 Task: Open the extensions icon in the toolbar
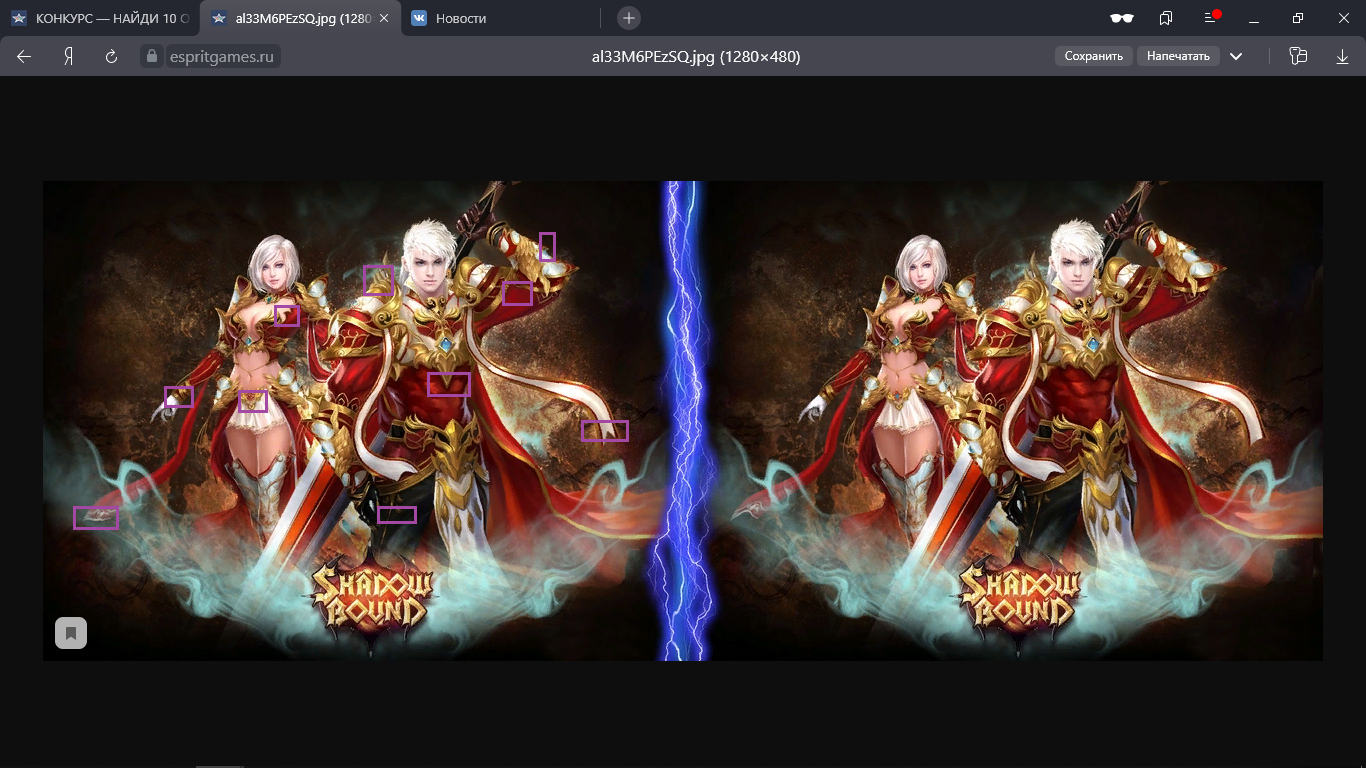1298,56
